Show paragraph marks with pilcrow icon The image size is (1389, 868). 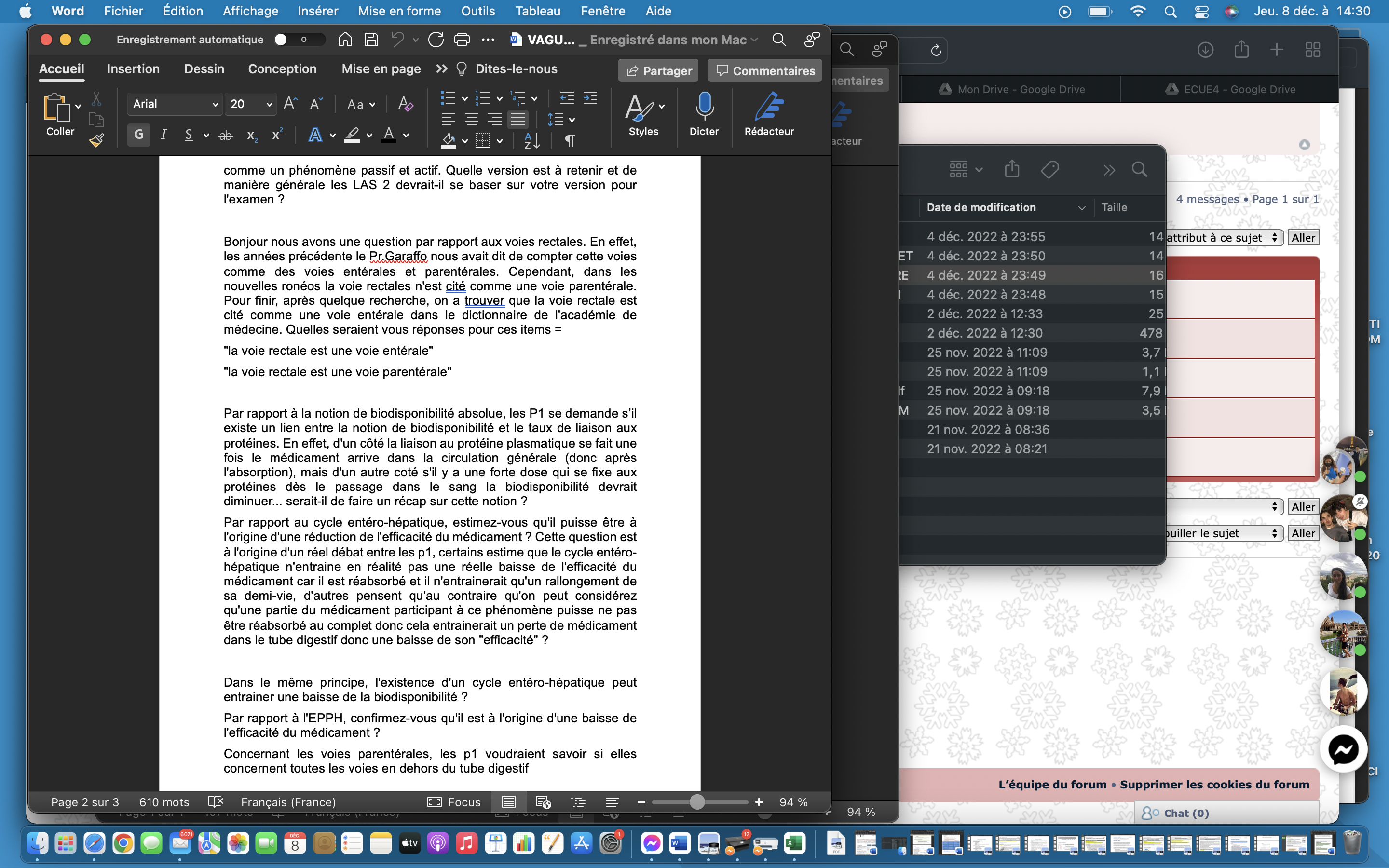click(x=570, y=141)
